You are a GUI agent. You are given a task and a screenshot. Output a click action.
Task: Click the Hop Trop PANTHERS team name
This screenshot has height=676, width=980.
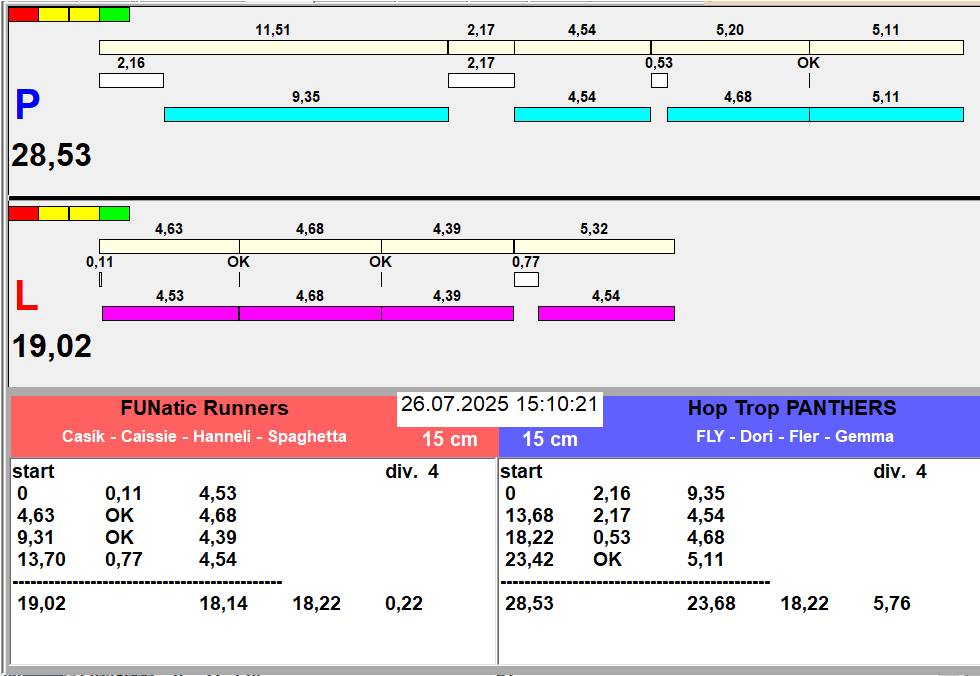point(792,409)
